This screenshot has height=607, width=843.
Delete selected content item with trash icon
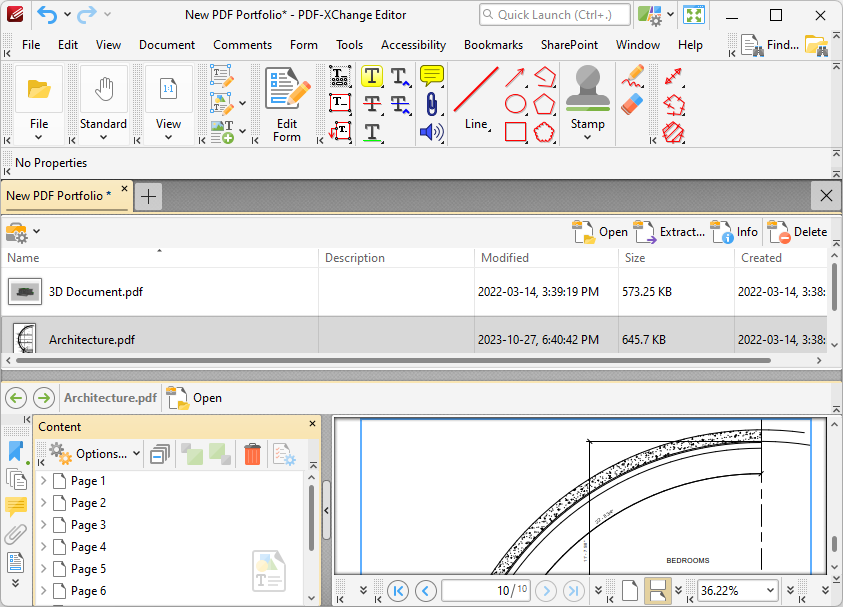252,454
